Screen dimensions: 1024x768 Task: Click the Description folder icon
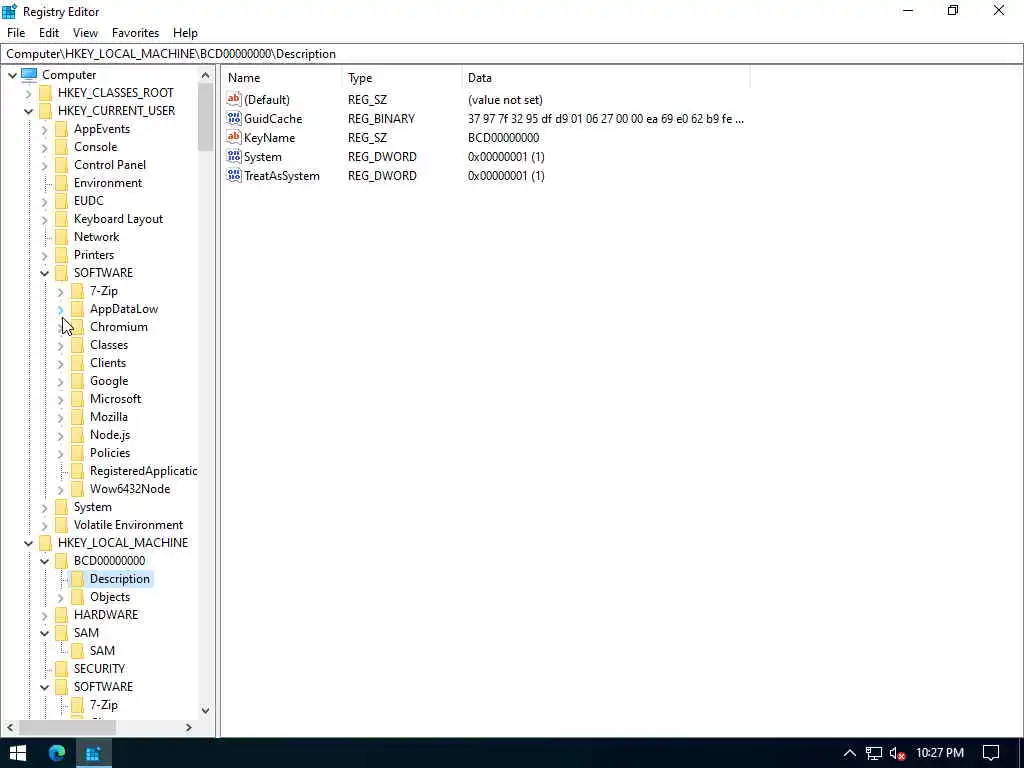(77, 579)
